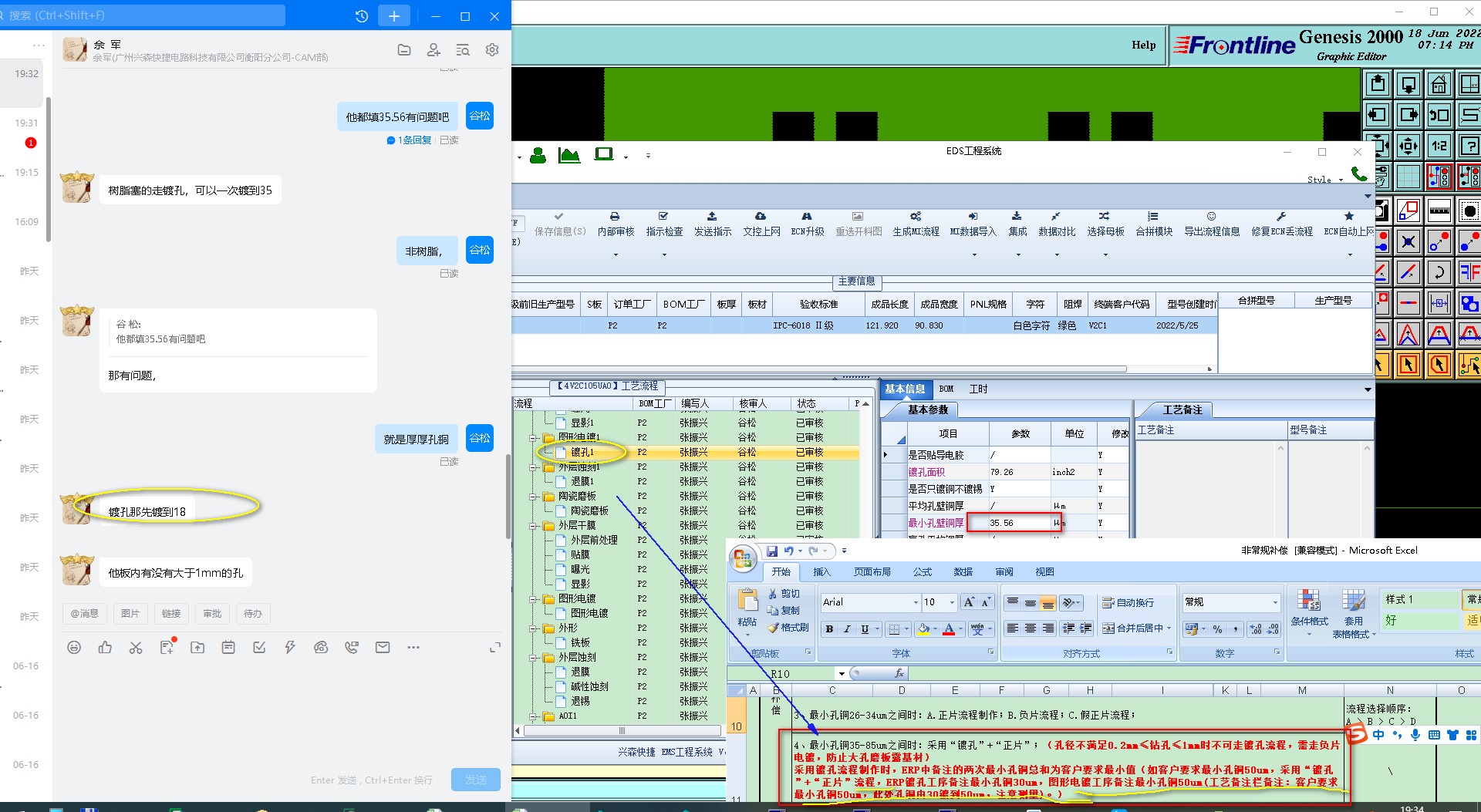This screenshot has height=812, width=1481.
Task: Open chat settings gear icon
Action: [x=492, y=50]
